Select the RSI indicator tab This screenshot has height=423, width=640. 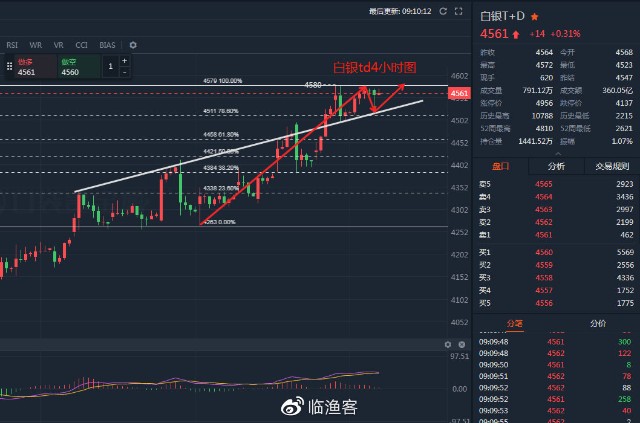click(12, 45)
